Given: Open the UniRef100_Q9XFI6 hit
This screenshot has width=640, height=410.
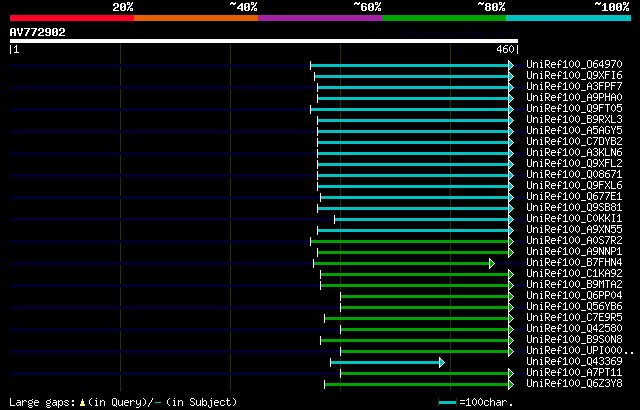Looking at the screenshot, I should [574, 75].
